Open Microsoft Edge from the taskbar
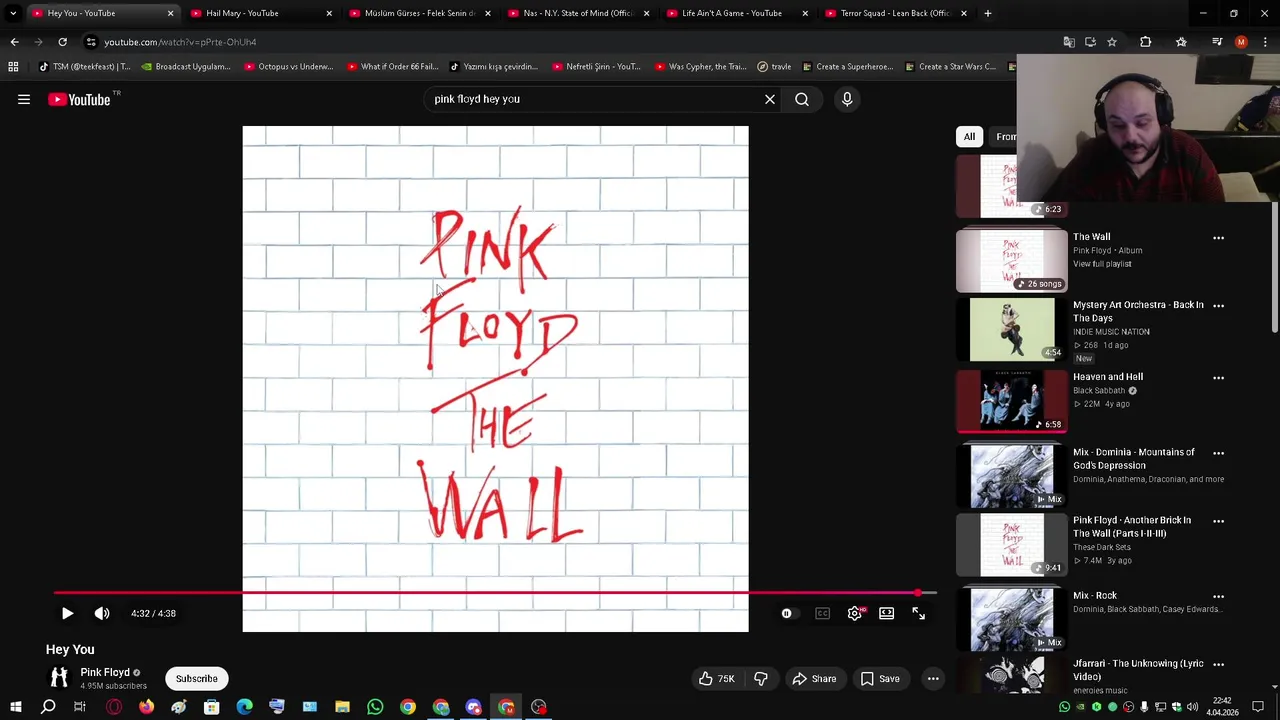The width and height of the screenshot is (1280, 720). click(245, 707)
